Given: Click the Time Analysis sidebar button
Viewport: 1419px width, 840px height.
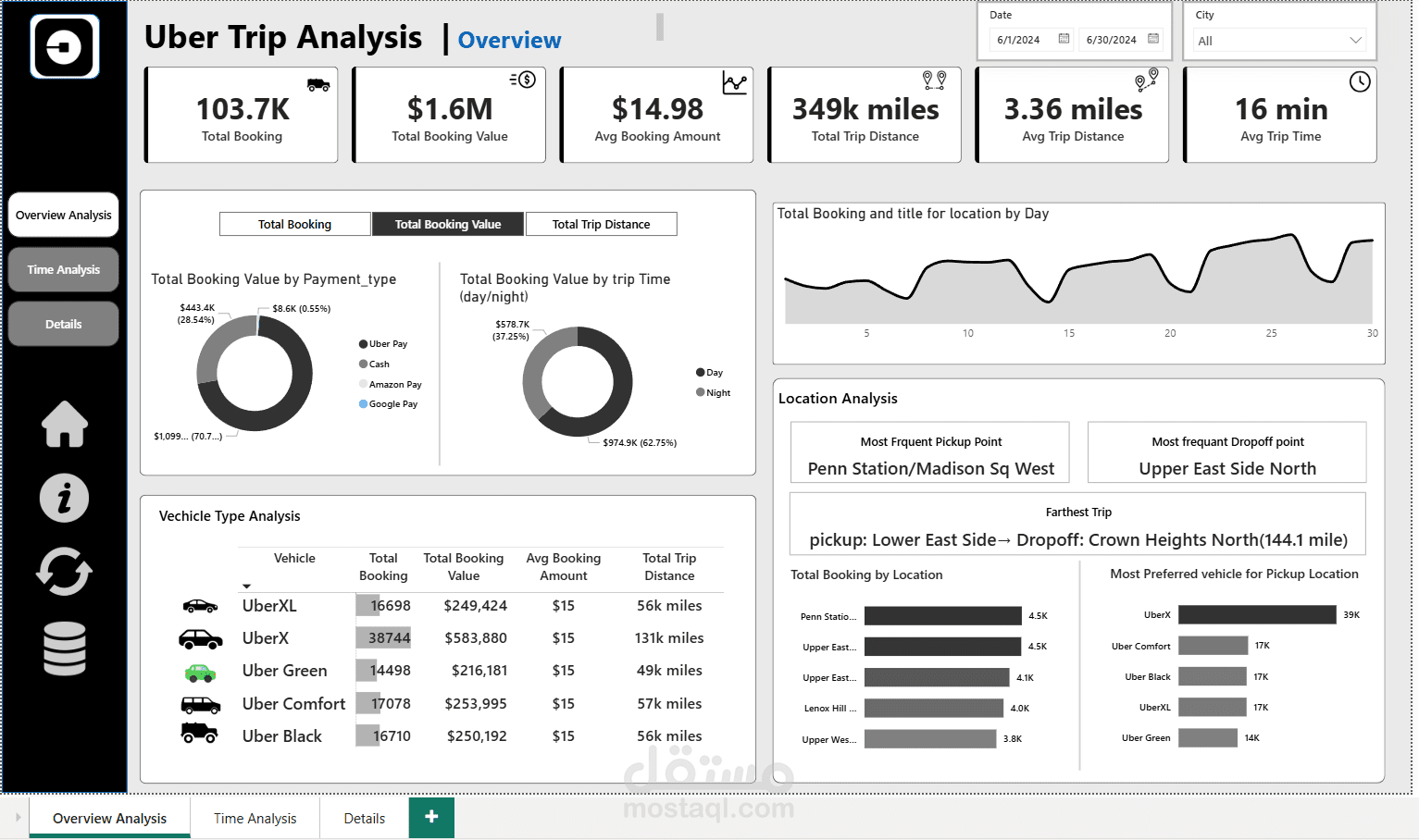Looking at the screenshot, I should (x=64, y=269).
